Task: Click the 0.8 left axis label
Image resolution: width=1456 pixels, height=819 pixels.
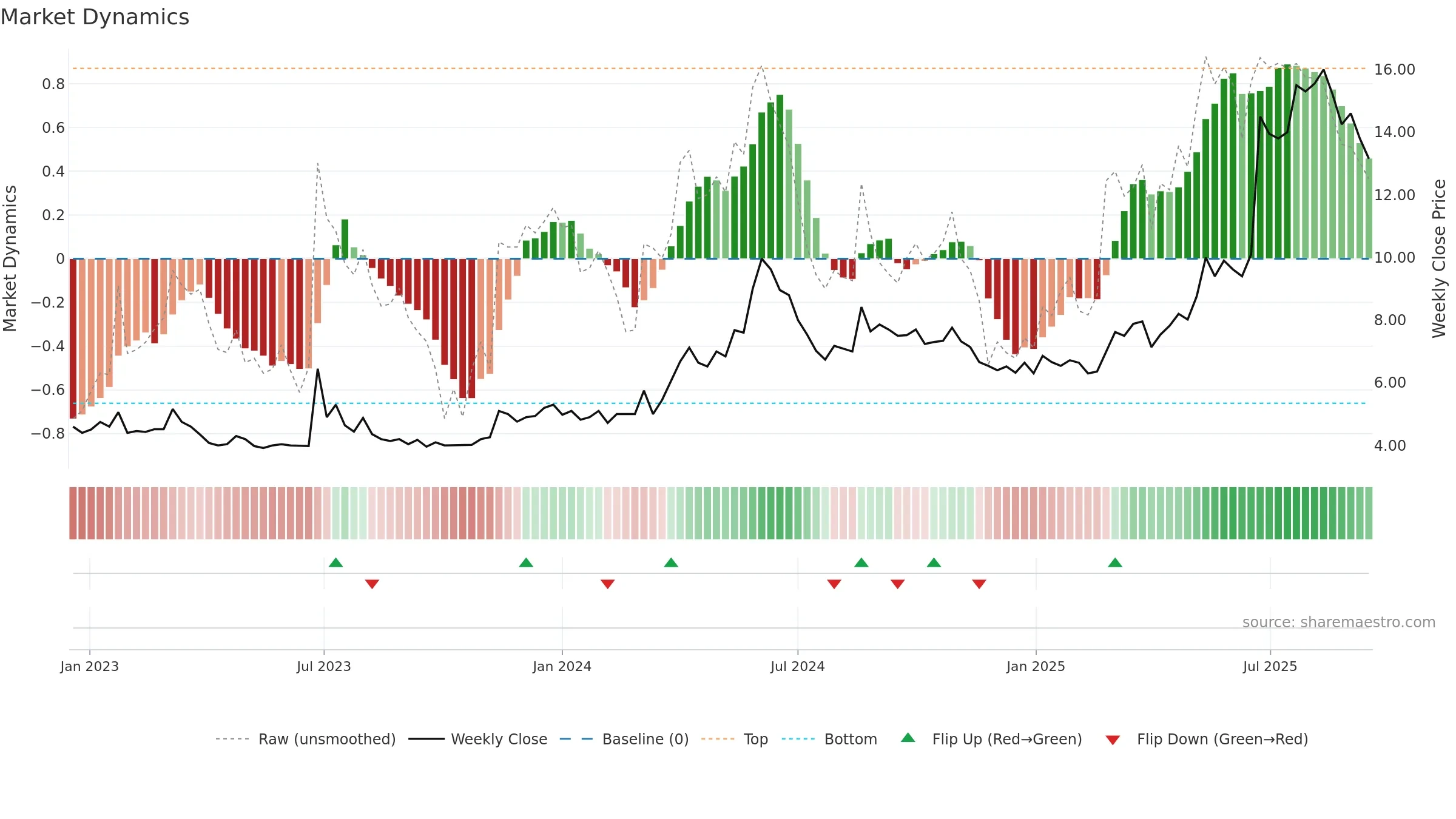Action: click(x=53, y=84)
